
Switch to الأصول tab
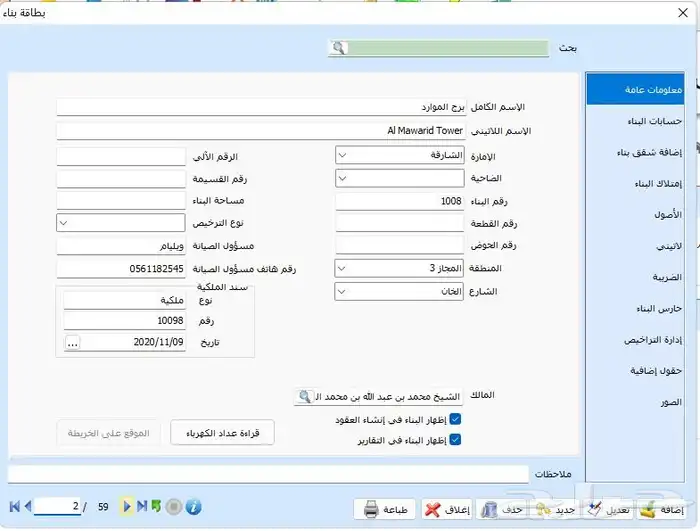635,215
